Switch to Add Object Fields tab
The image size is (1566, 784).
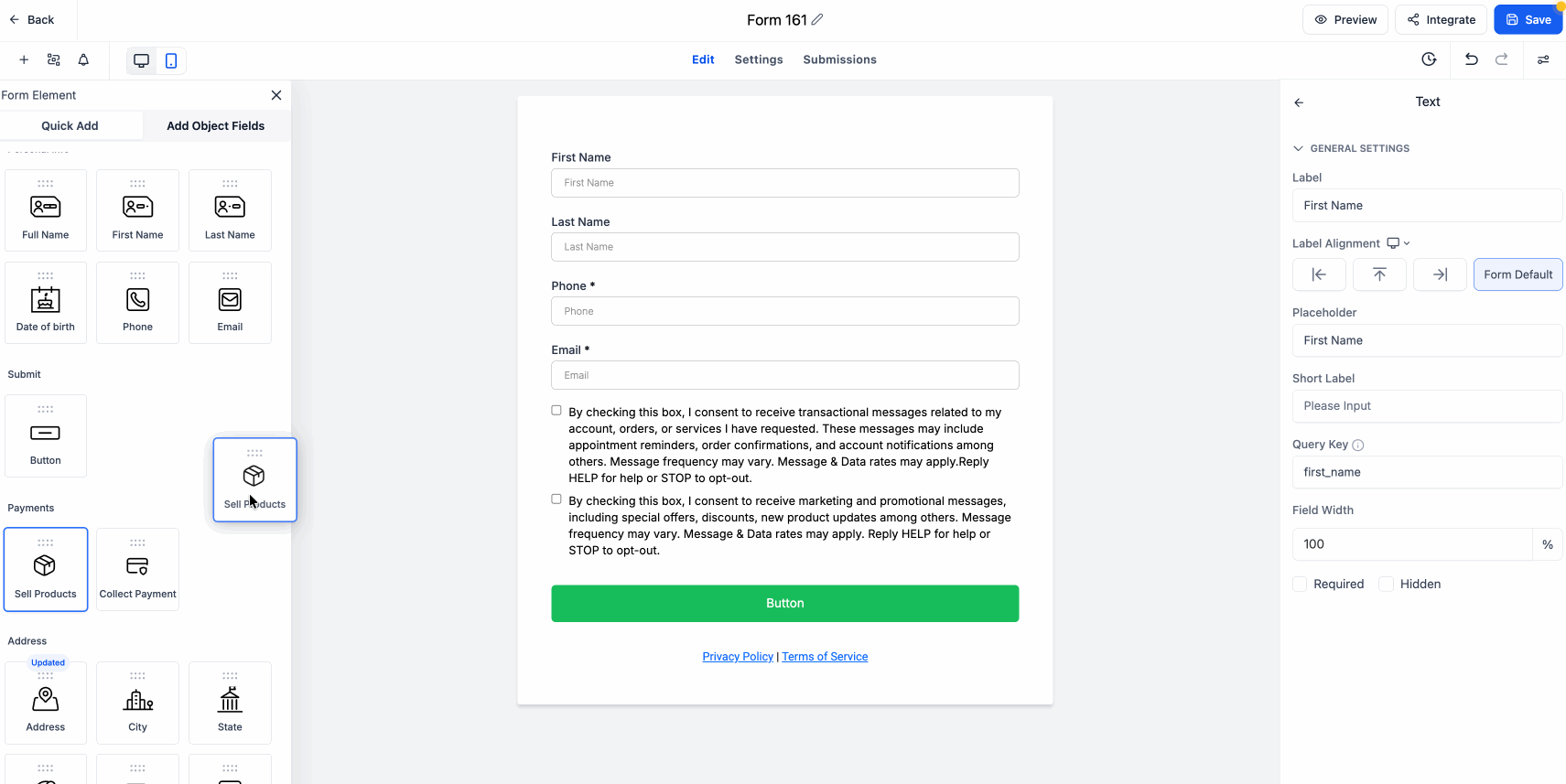point(215,126)
